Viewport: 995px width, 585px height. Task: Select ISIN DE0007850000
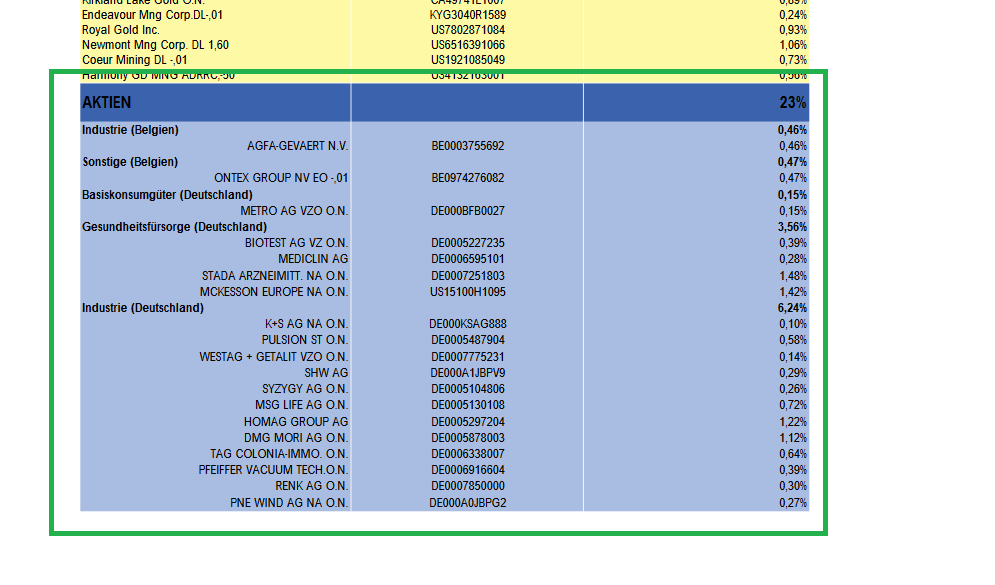[468, 486]
